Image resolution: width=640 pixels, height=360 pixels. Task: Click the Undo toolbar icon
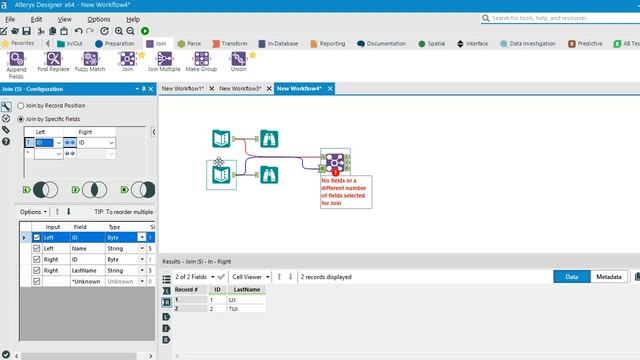pos(78,31)
